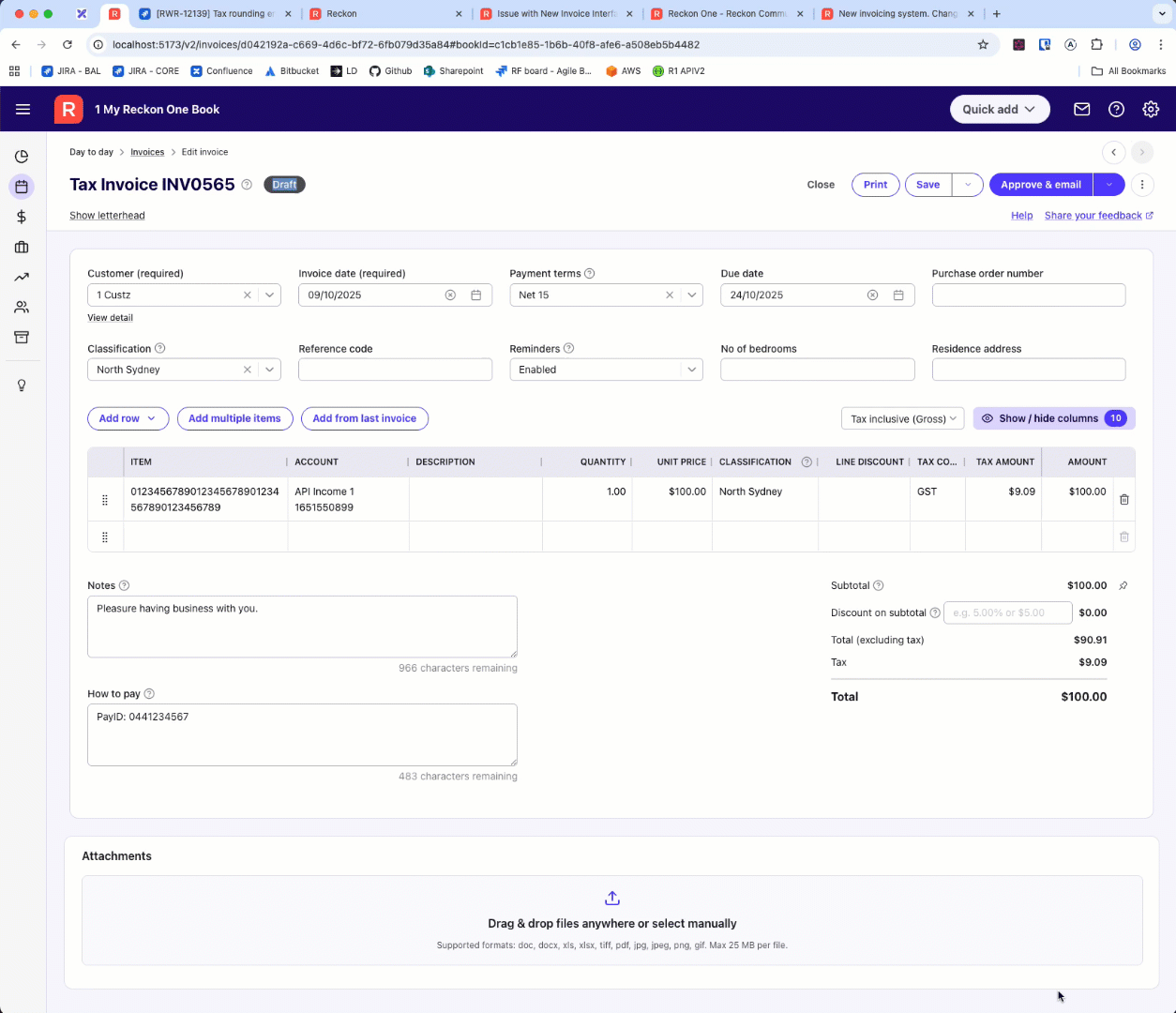
Task: Open the archive box sidebar icon
Action: pyautogui.click(x=22, y=337)
